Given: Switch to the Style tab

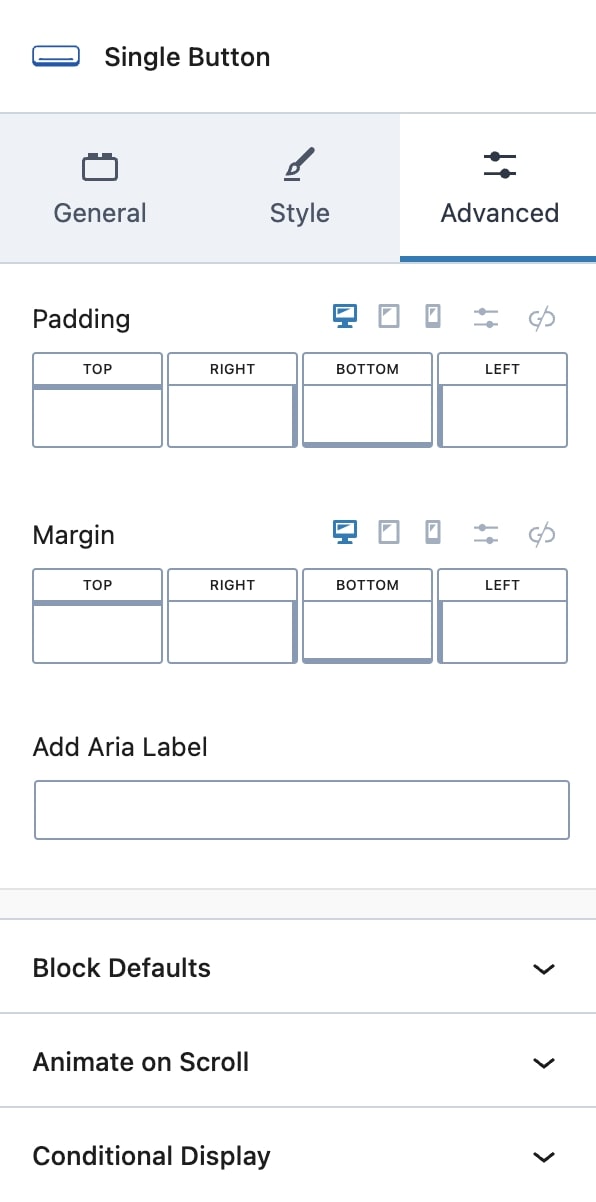Looking at the screenshot, I should (x=300, y=188).
